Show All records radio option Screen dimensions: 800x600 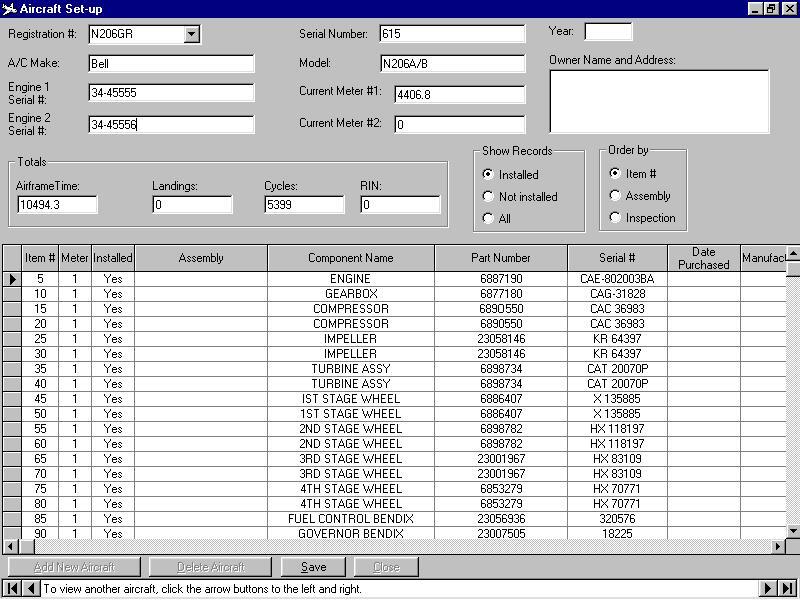click(488, 218)
